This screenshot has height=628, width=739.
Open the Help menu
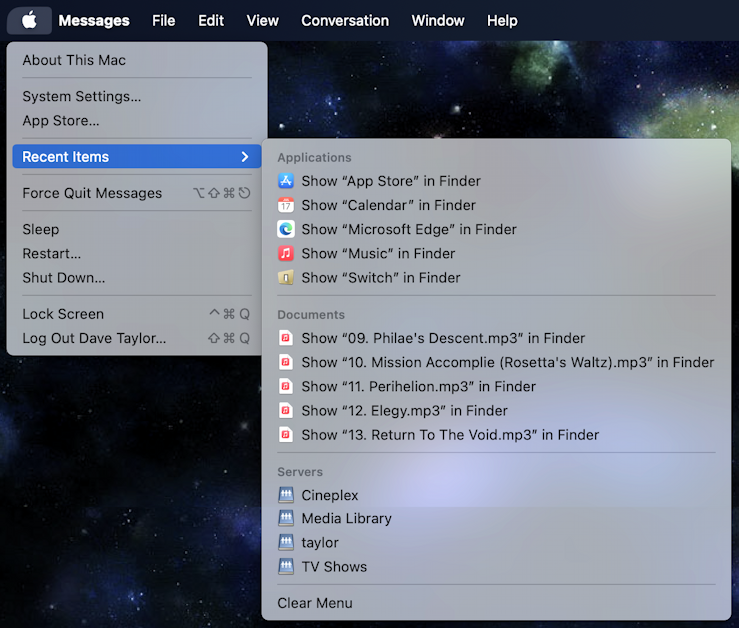click(x=502, y=20)
